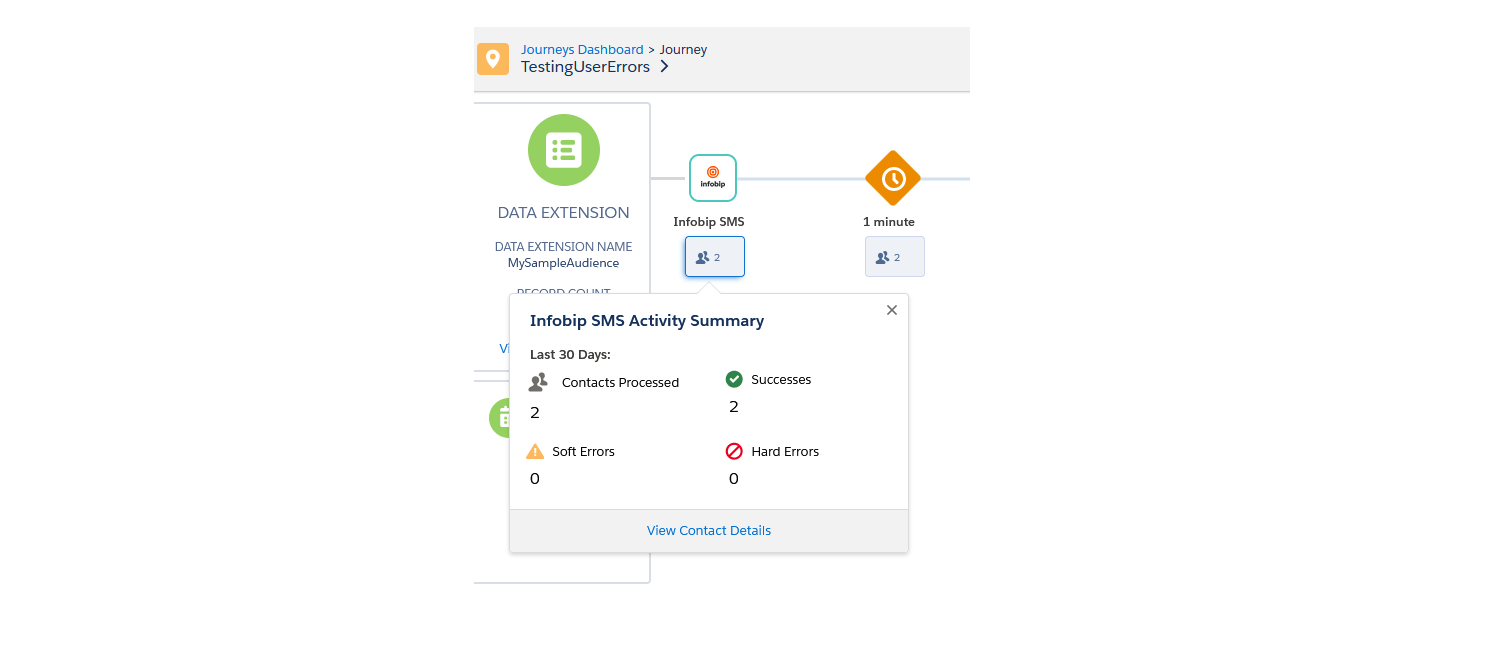Open the View Contact Details link
Image resolution: width=1500 pixels, height=648 pixels.
[708, 530]
